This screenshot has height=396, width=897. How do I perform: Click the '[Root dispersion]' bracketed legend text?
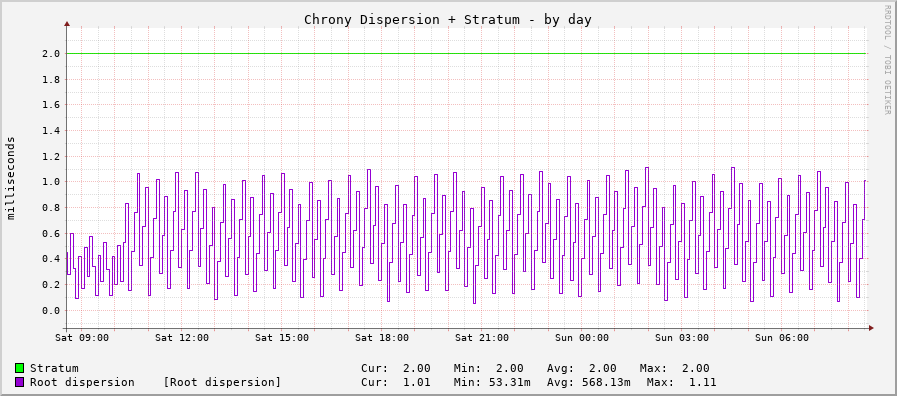(x=222, y=382)
